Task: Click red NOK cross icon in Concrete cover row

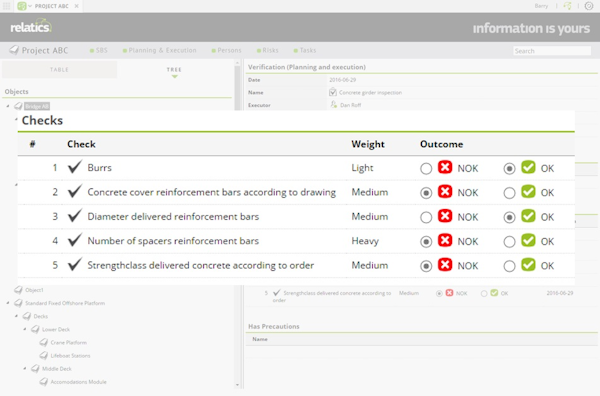Action: 445,191
